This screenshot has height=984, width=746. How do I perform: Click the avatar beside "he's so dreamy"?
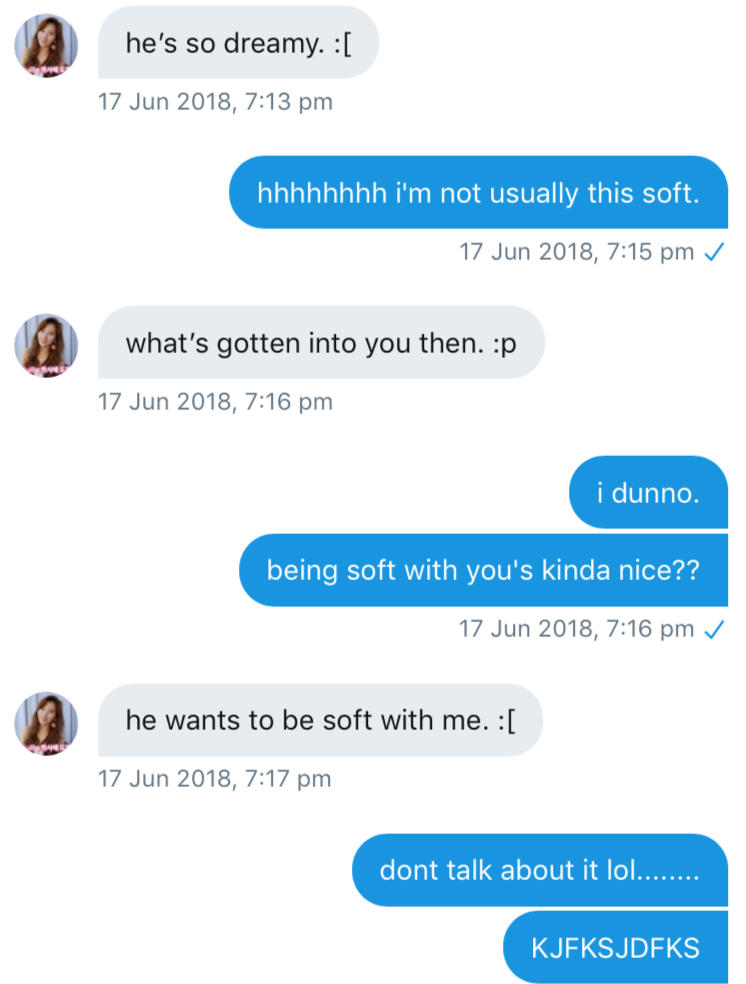tap(46, 46)
